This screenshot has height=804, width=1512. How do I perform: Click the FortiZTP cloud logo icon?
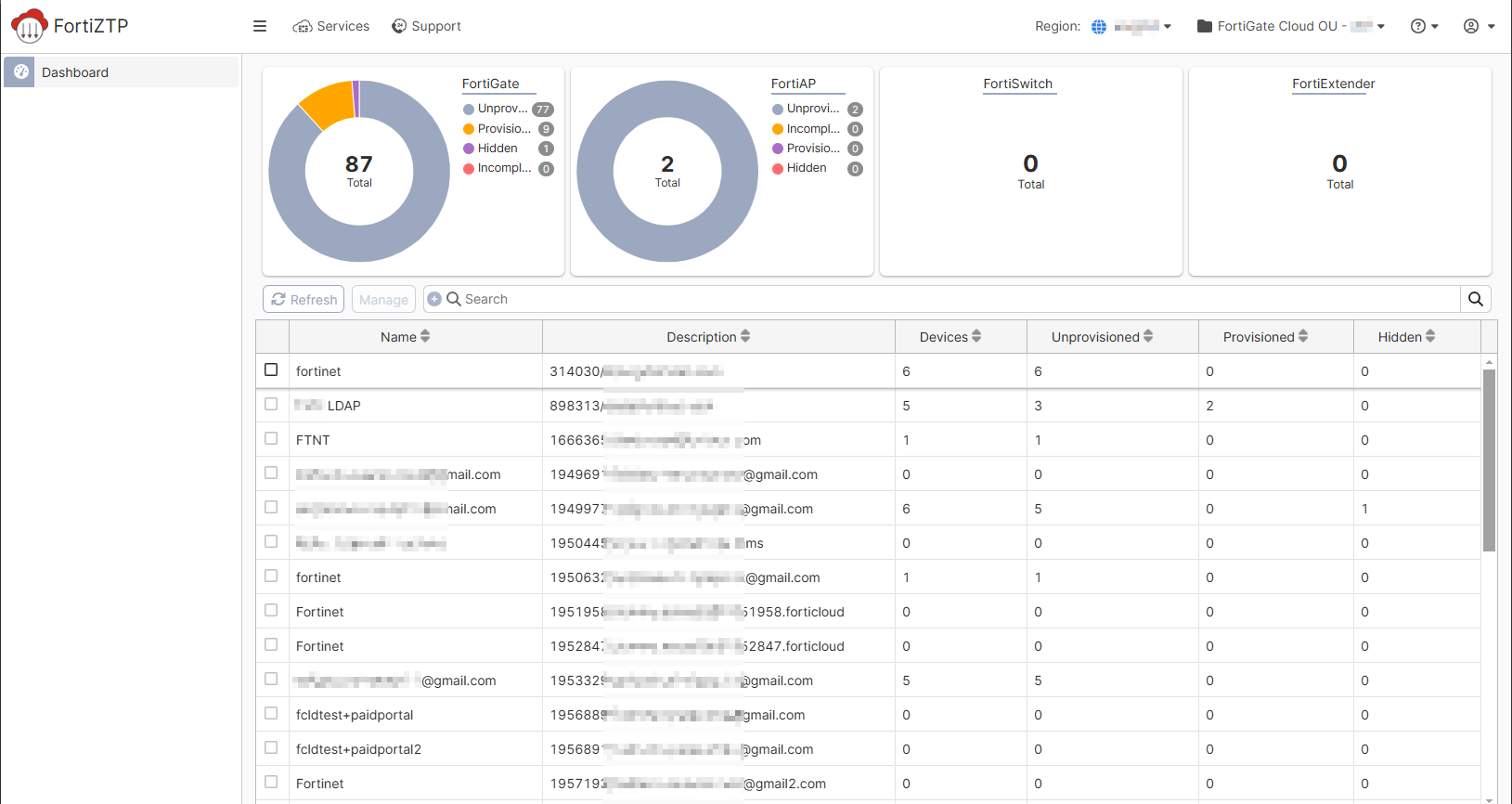[29, 26]
